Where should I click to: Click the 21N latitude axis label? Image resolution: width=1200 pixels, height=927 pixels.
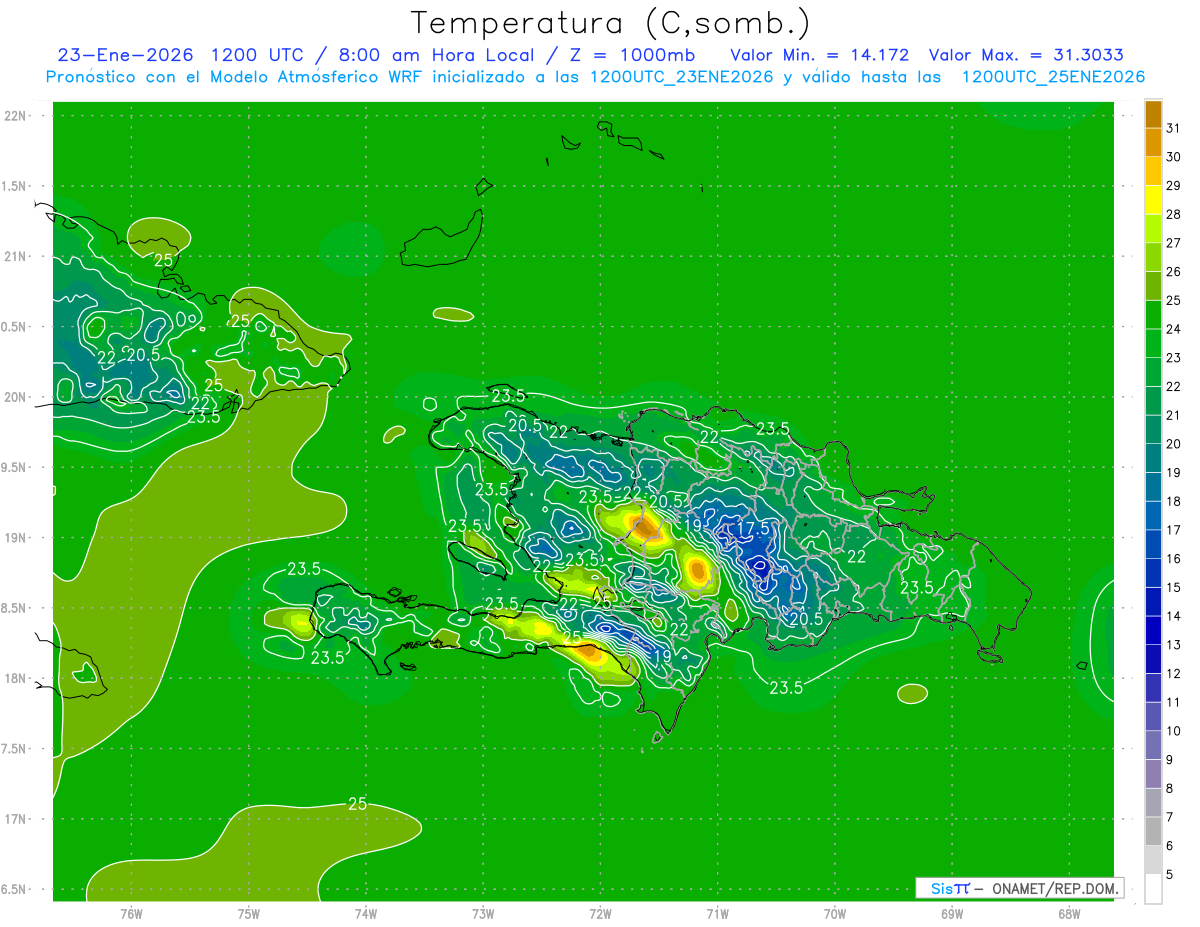(16, 256)
